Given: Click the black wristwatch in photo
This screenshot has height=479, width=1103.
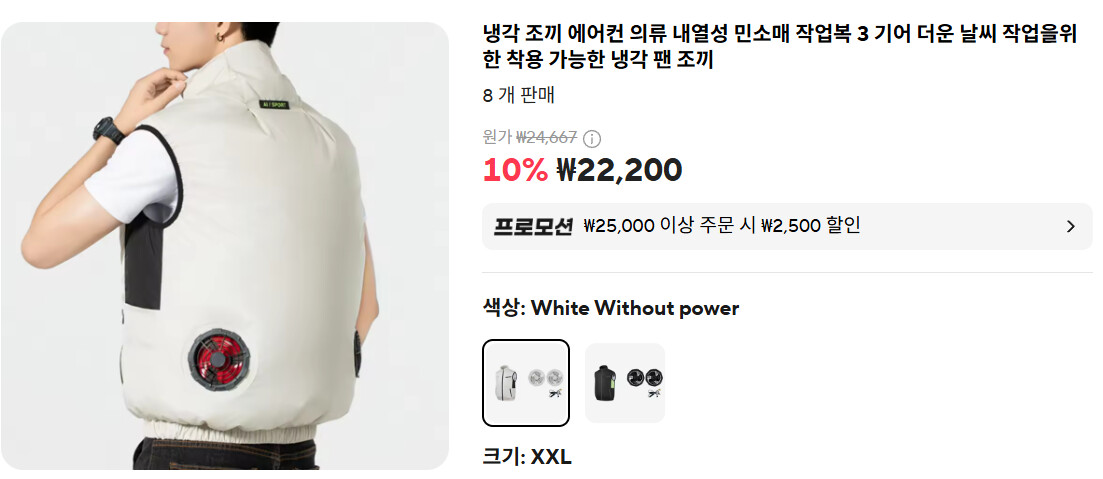Looking at the screenshot, I should tap(107, 130).
